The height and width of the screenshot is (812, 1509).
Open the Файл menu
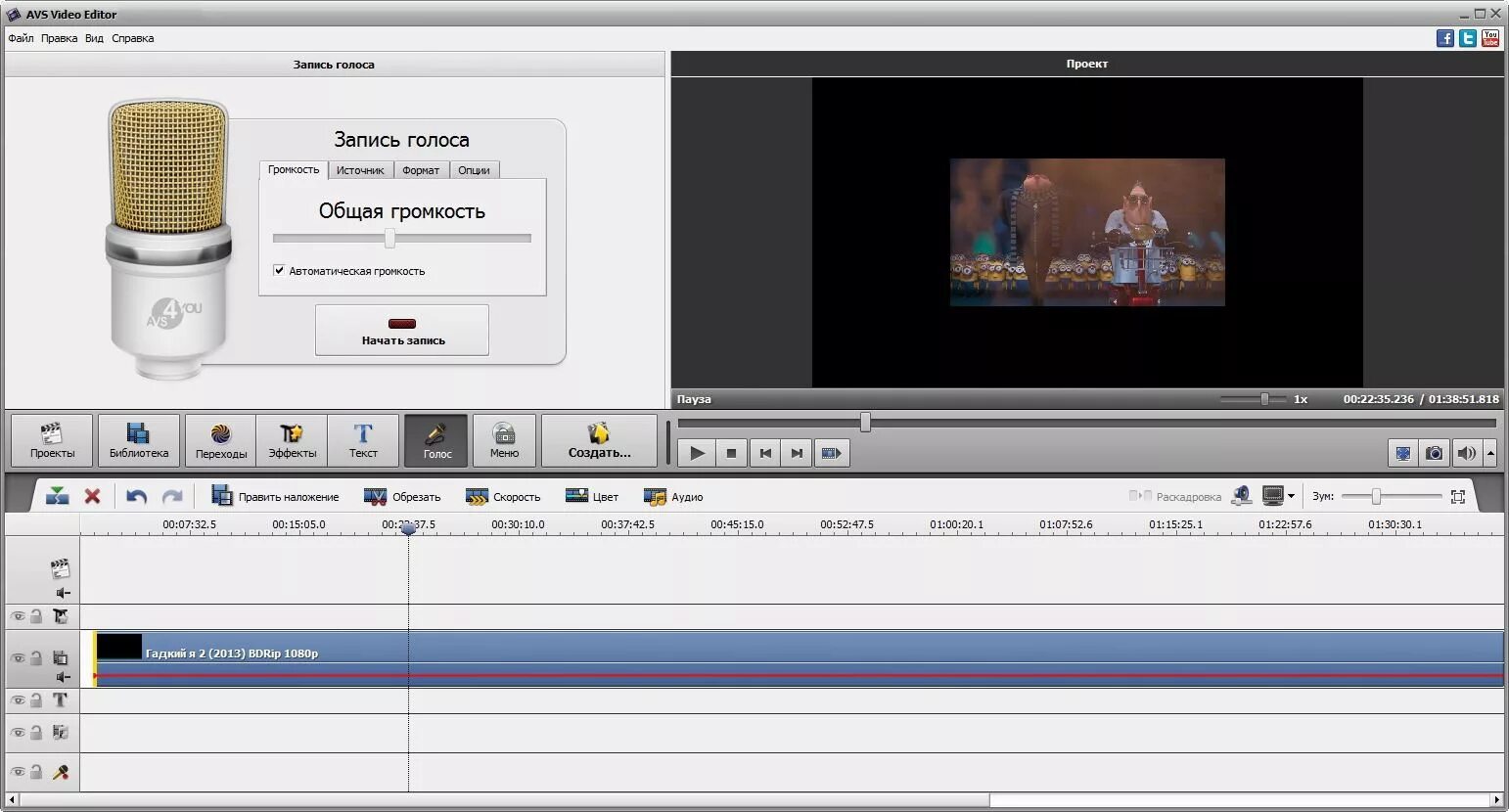[x=21, y=38]
